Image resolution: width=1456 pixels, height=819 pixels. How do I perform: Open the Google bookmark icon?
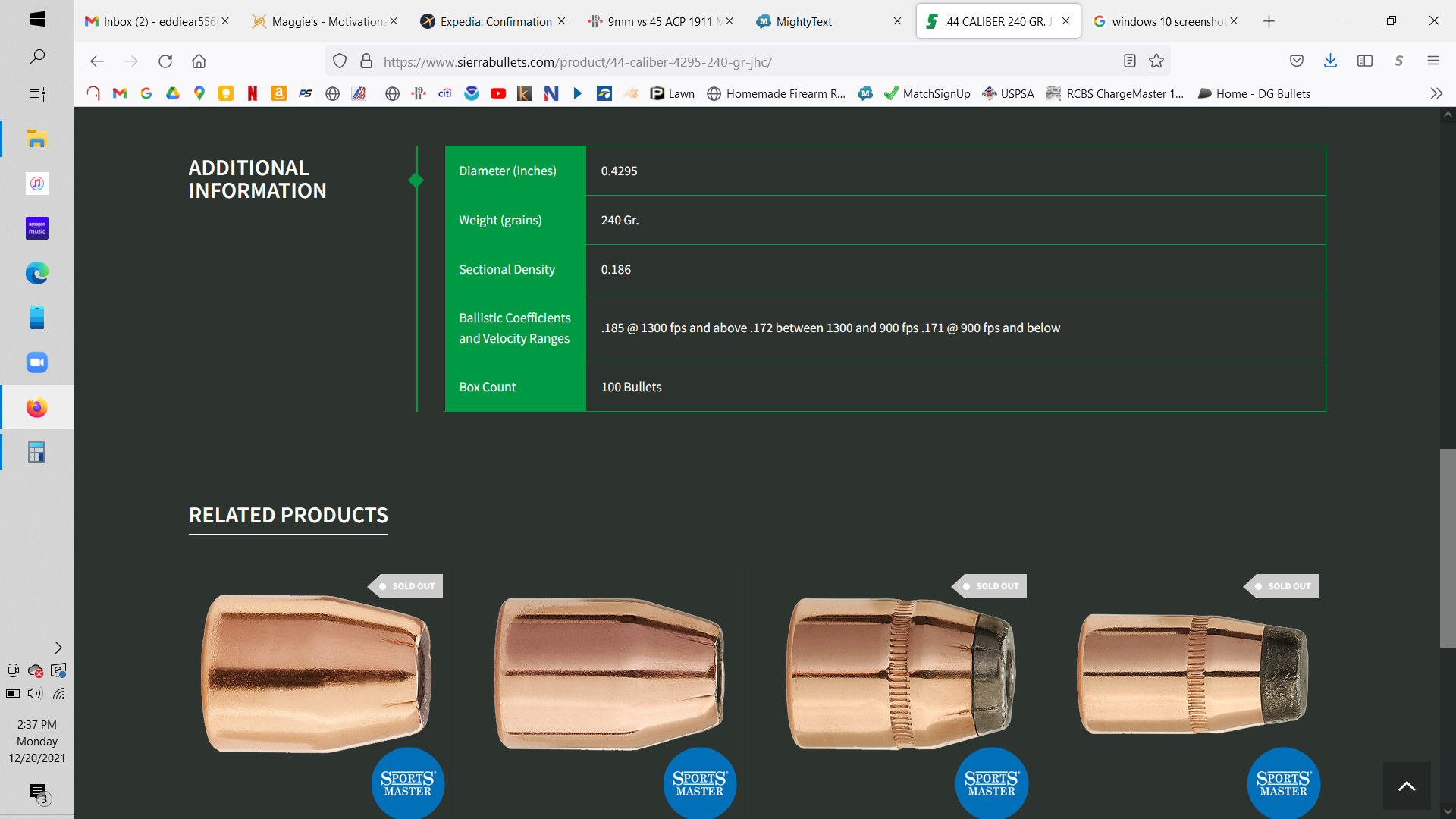coord(146,93)
